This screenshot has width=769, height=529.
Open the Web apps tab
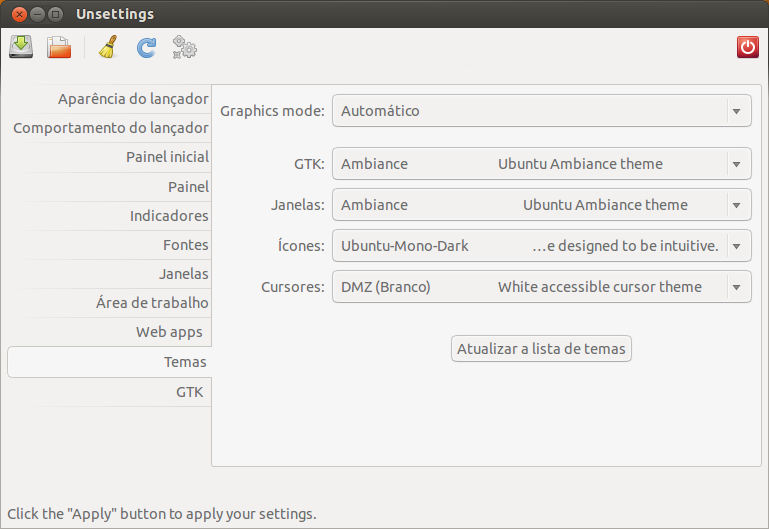(x=169, y=332)
